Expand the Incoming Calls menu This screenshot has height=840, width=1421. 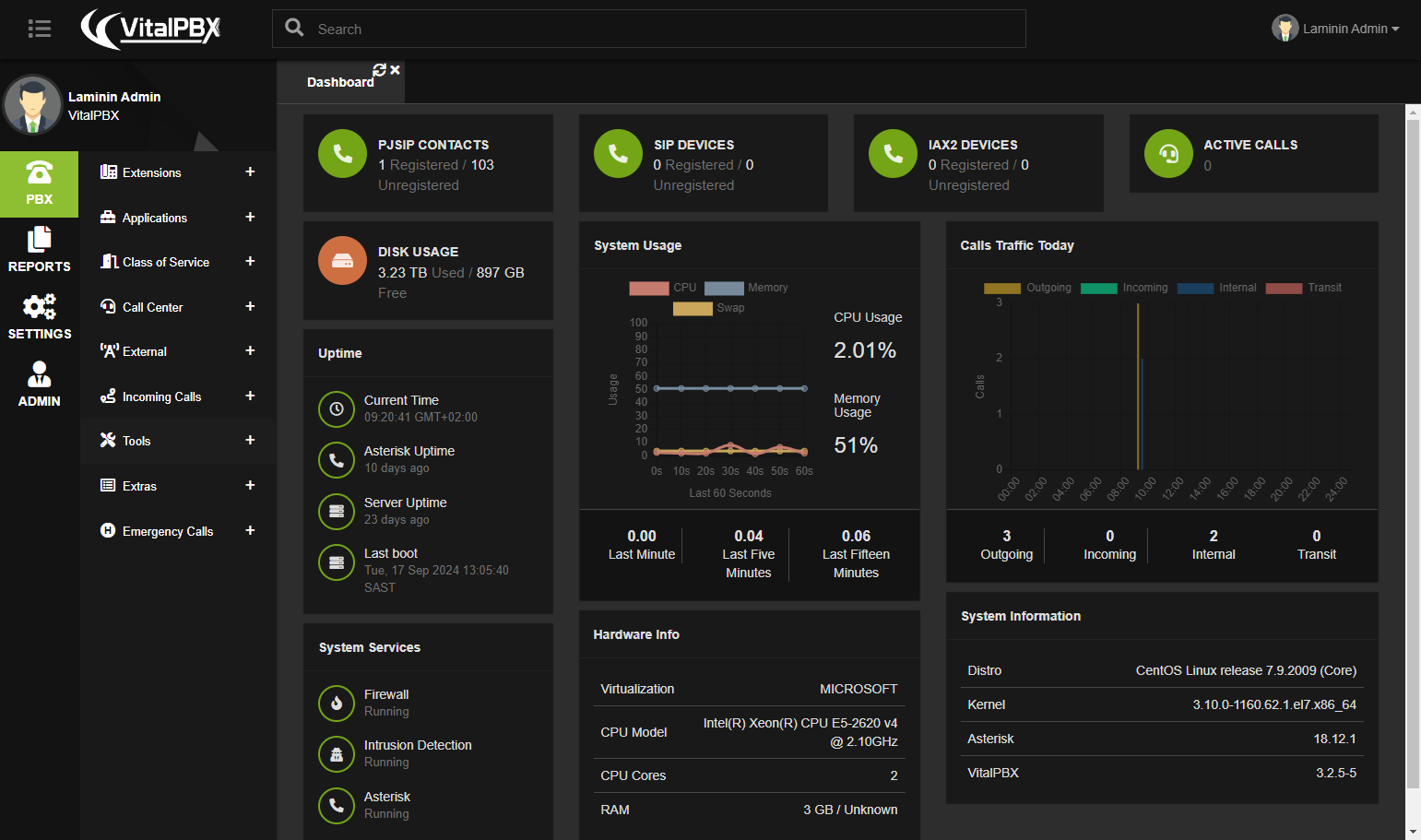[250, 396]
